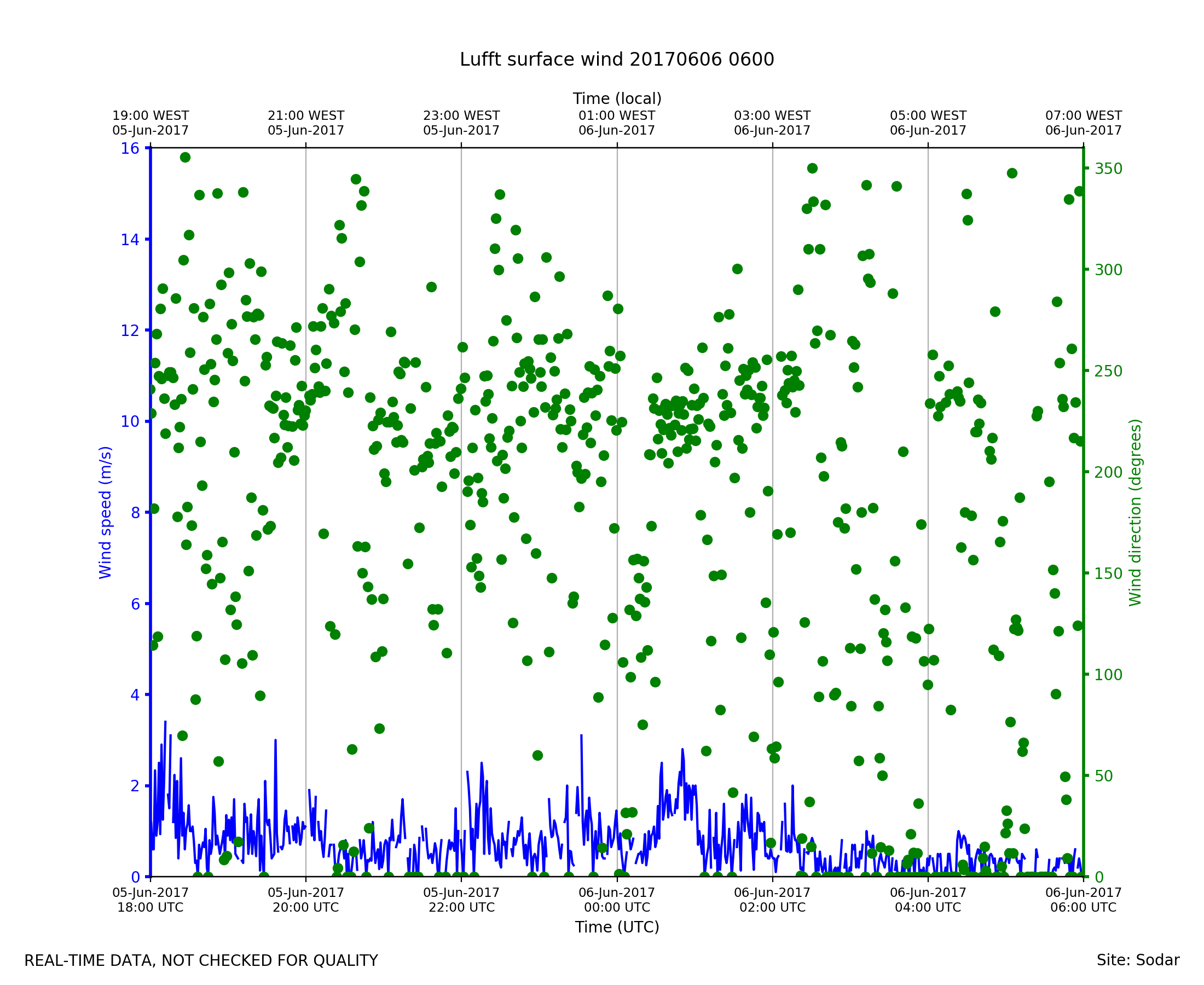Image resolution: width=1204 pixels, height=985 pixels.
Task: Click the 'Time (UTC)' bottom axis label
Action: [x=617, y=927]
